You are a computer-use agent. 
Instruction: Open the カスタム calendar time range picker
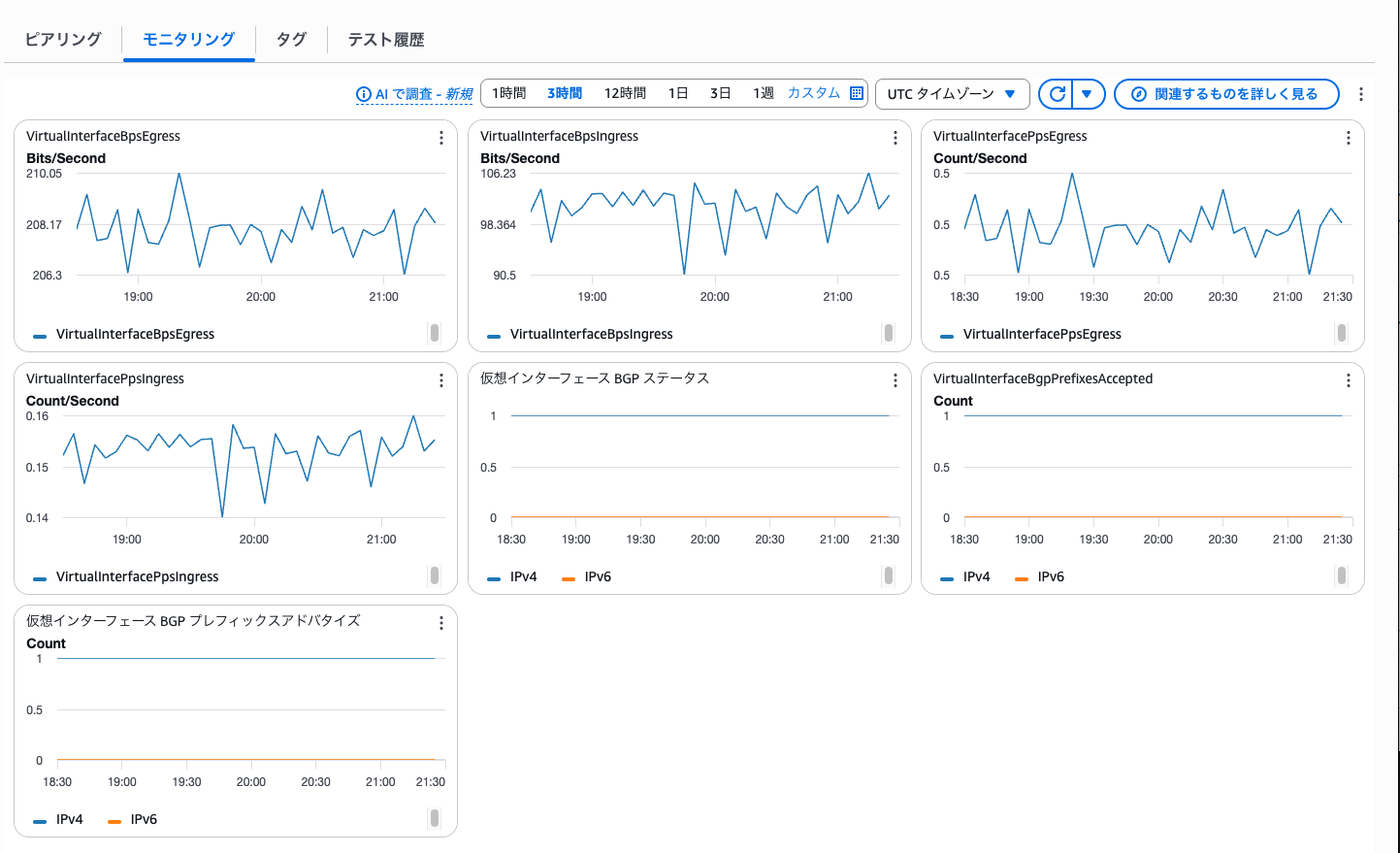[x=825, y=93]
